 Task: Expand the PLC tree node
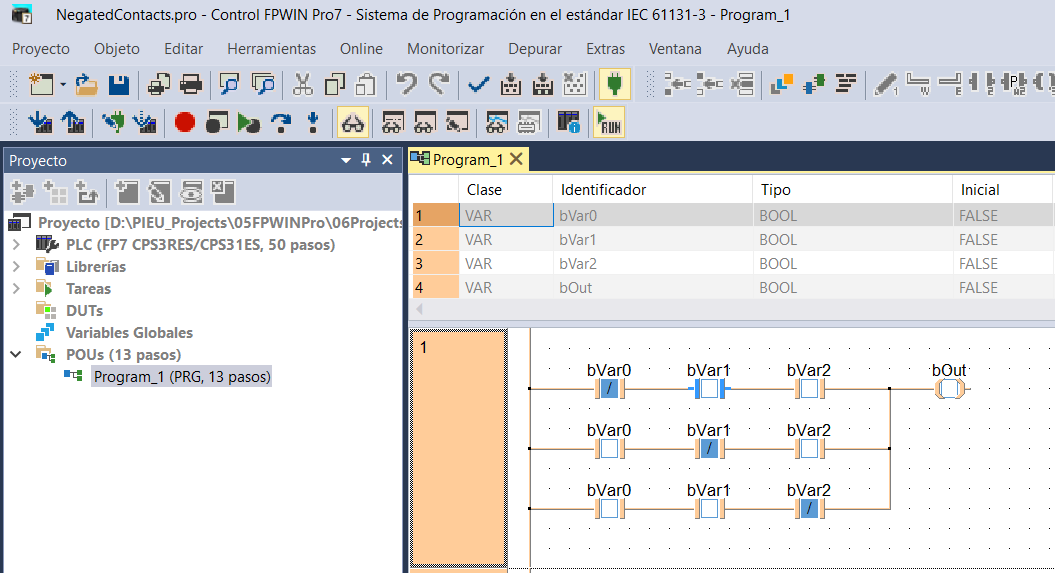pos(16,244)
